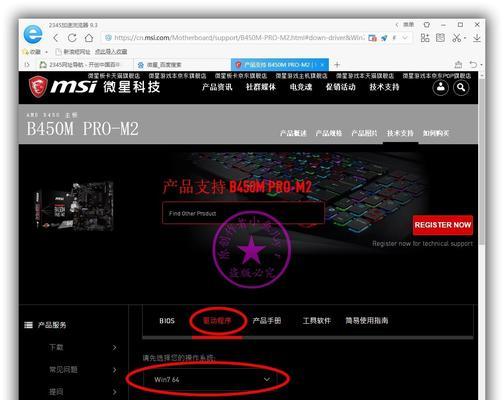This screenshot has width=504, height=400.
Task: Open 微星游戏本京东POP旗舰店 top link
Action: click(437, 76)
